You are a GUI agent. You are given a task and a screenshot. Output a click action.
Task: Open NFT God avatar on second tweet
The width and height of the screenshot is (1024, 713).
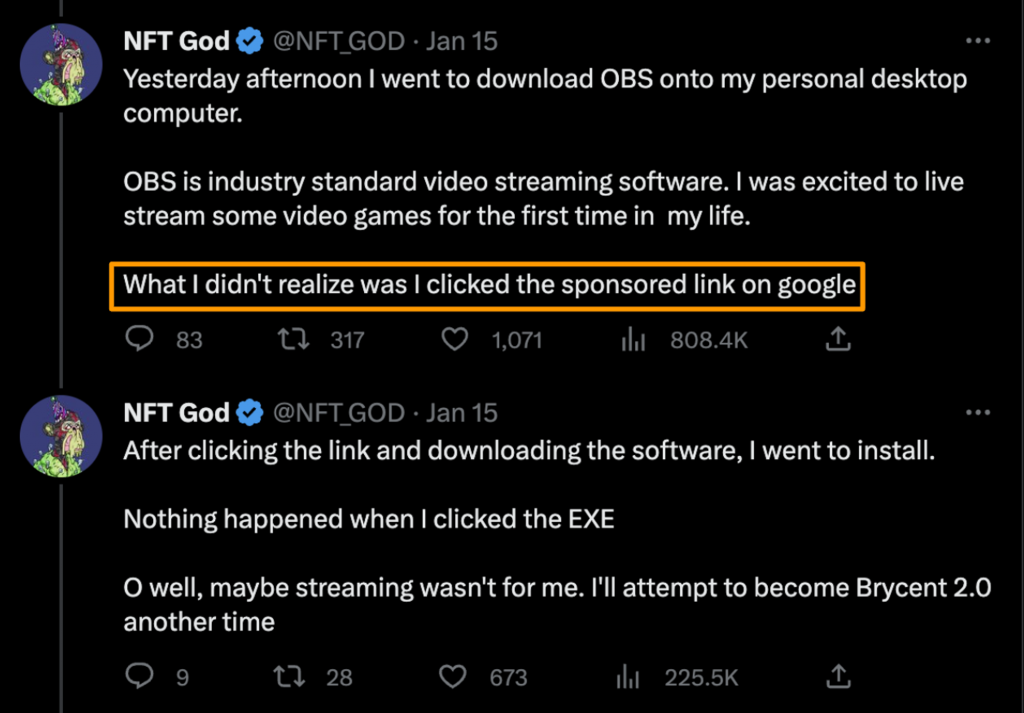point(62,435)
